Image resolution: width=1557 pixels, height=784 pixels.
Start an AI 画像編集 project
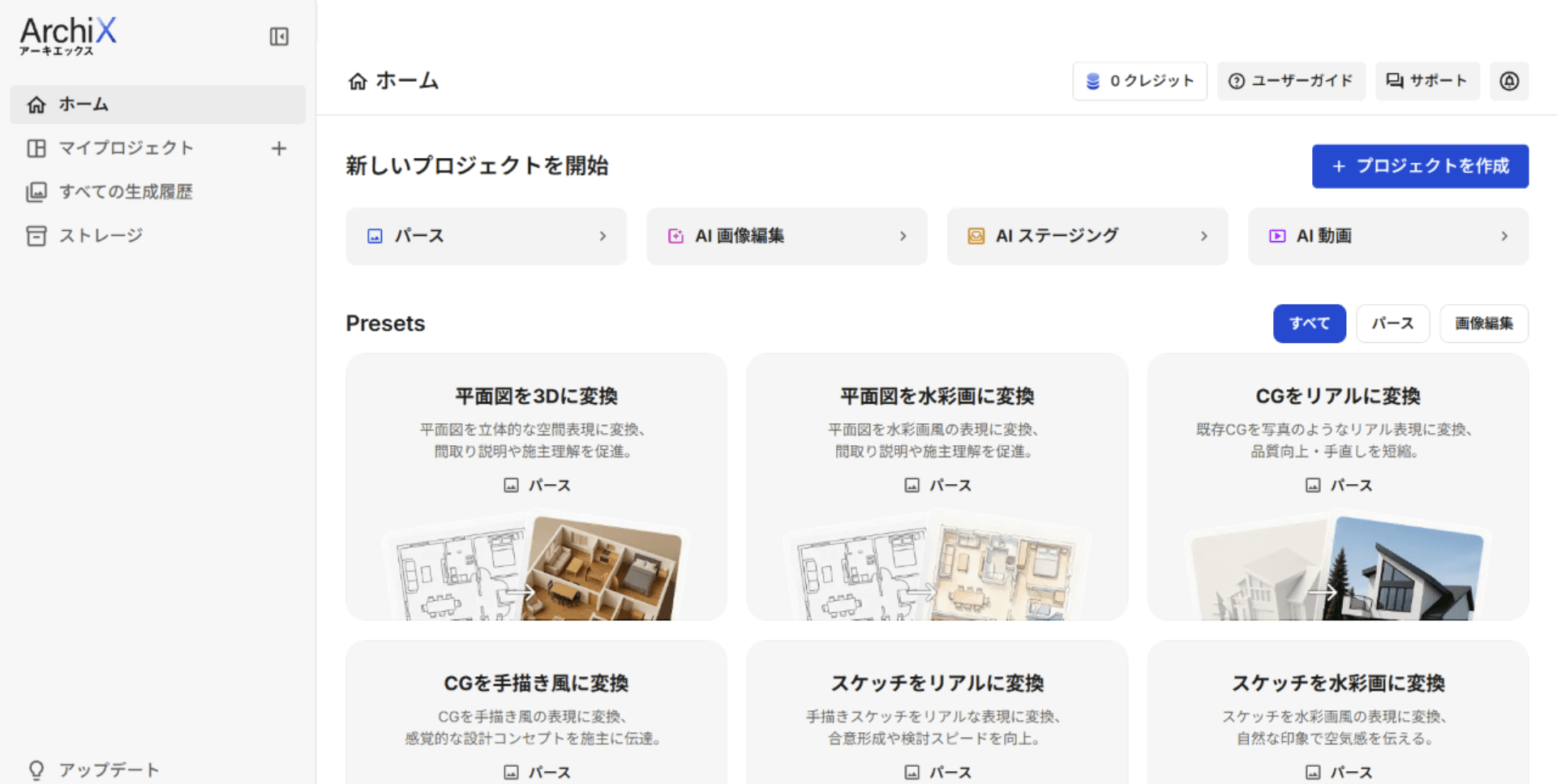point(787,236)
